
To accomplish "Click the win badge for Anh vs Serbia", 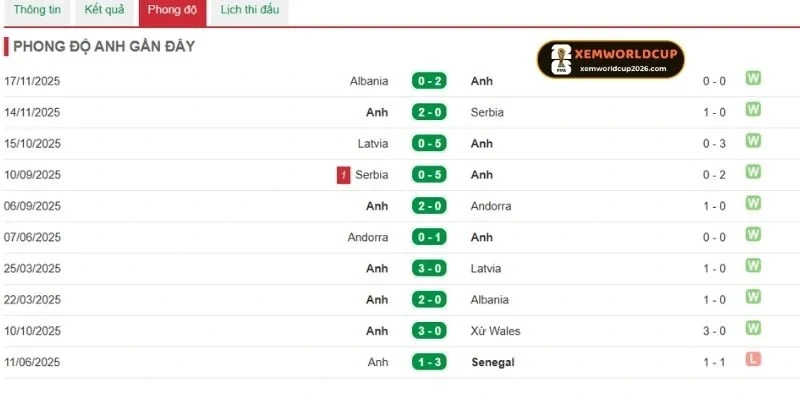I will [753, 111].
